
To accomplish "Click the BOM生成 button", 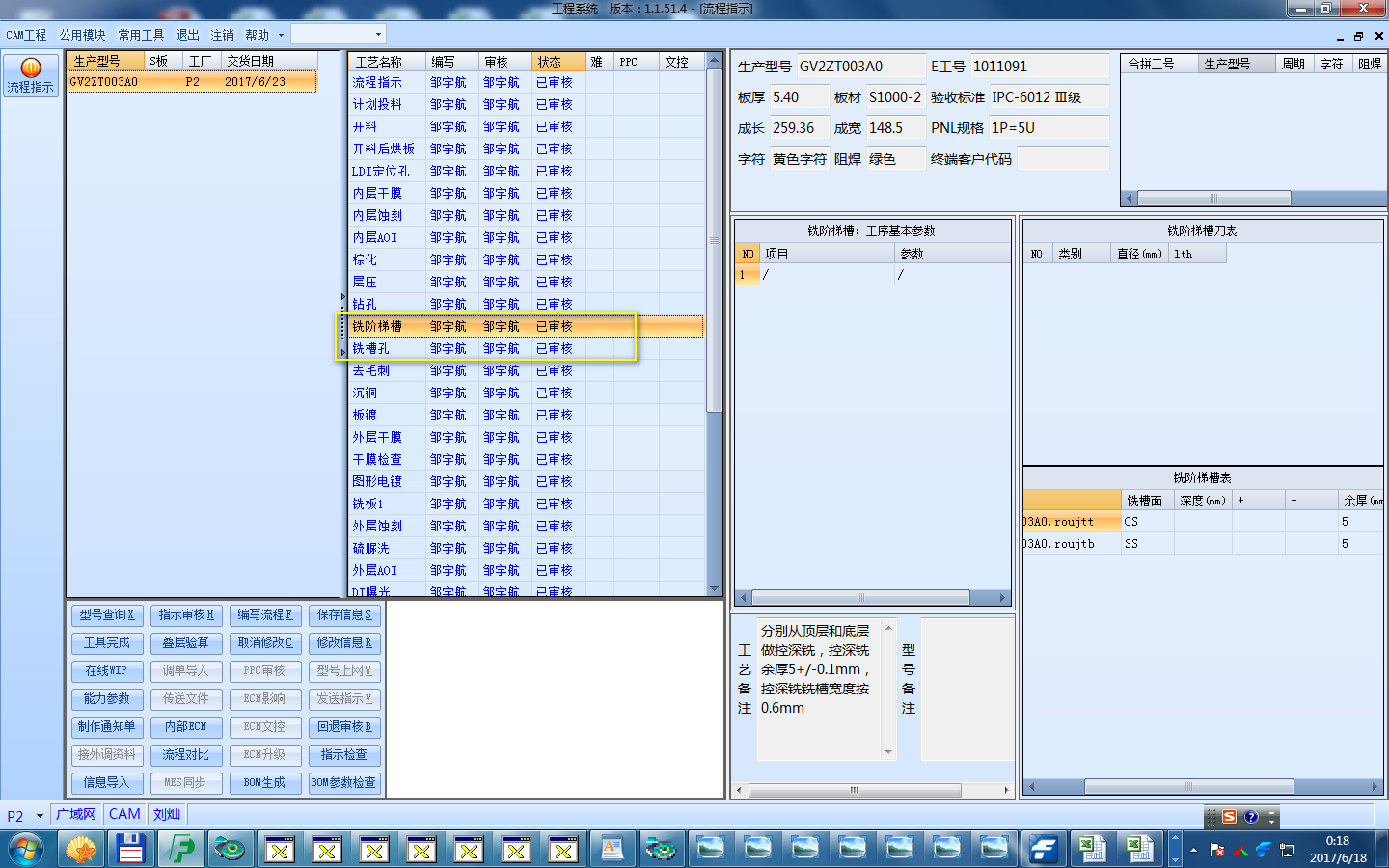I will [265, 783].
